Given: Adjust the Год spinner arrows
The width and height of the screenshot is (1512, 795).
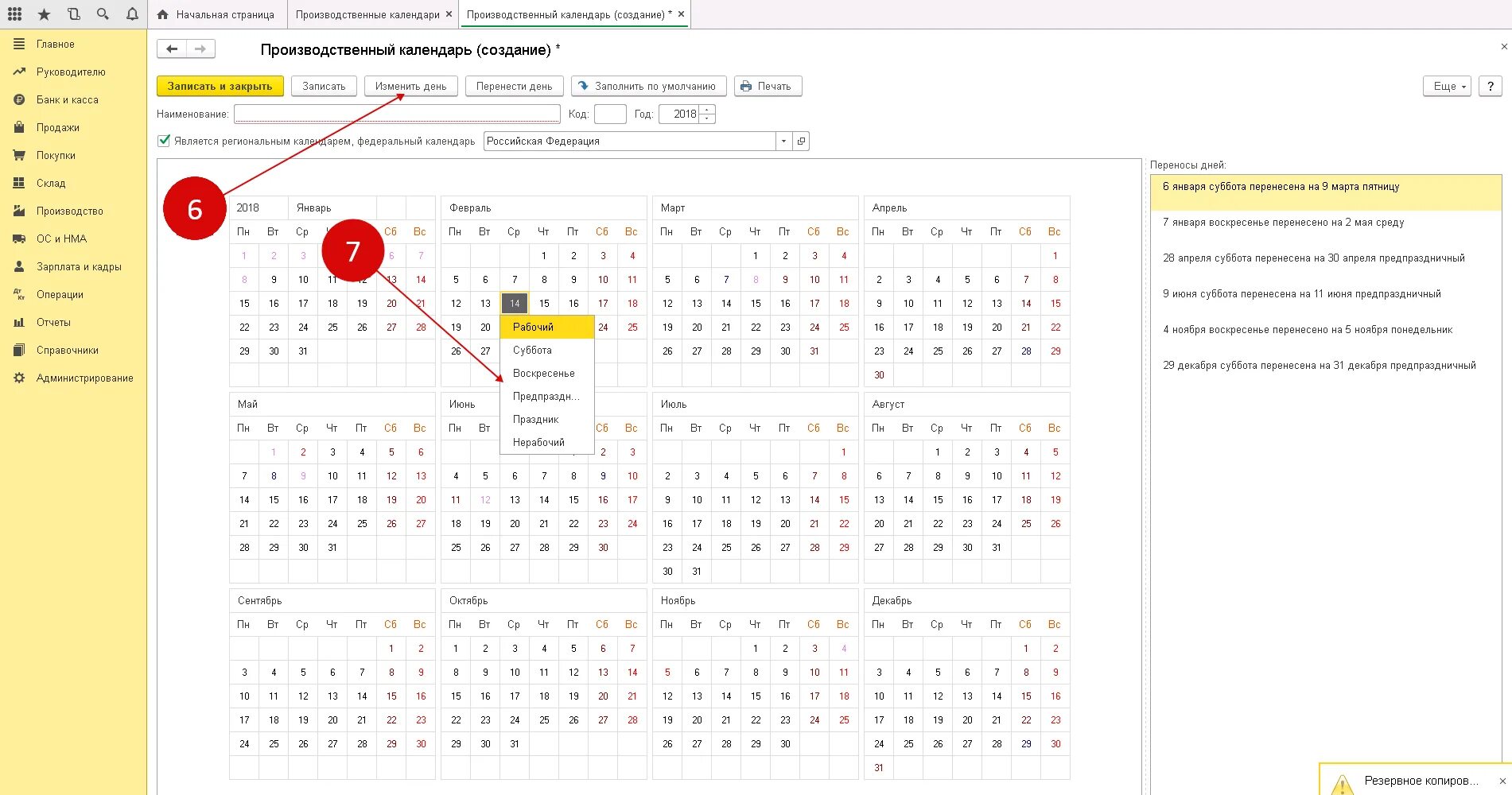Looking at the screenshot, I should pos(707,114).
